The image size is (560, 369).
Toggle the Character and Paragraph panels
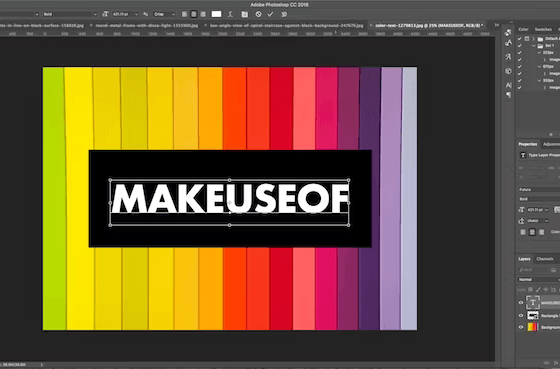click(x=245, y=14)
